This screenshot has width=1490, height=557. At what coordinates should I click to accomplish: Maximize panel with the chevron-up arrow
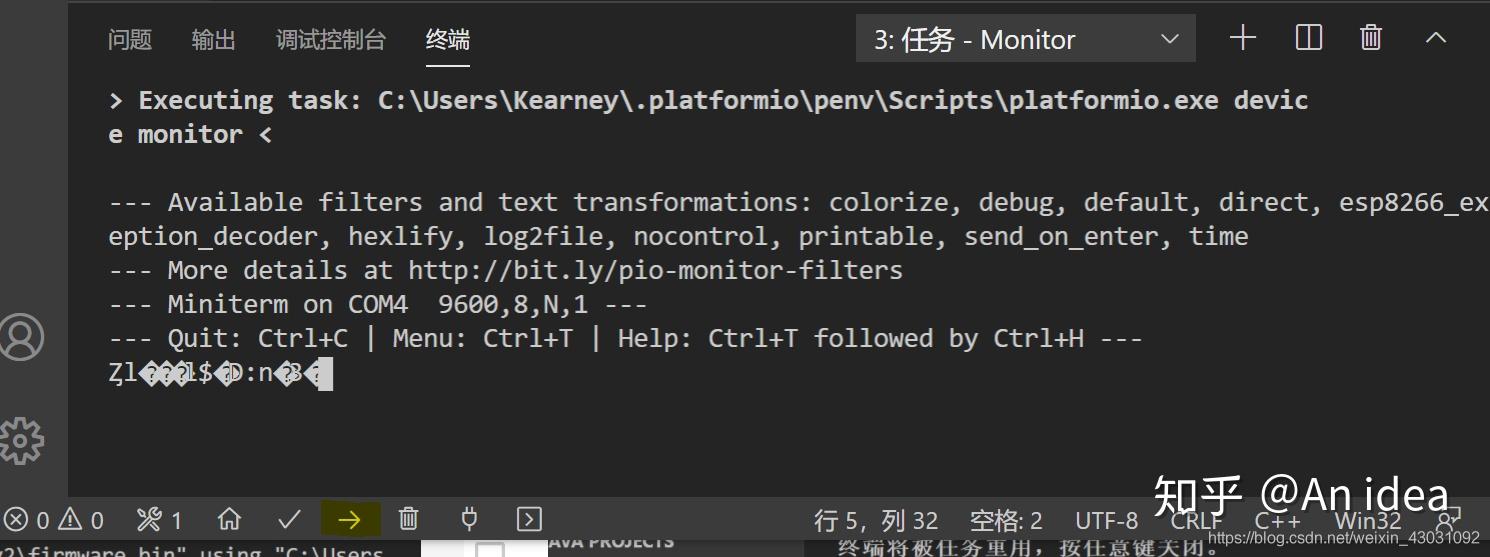pos(1435,39)
